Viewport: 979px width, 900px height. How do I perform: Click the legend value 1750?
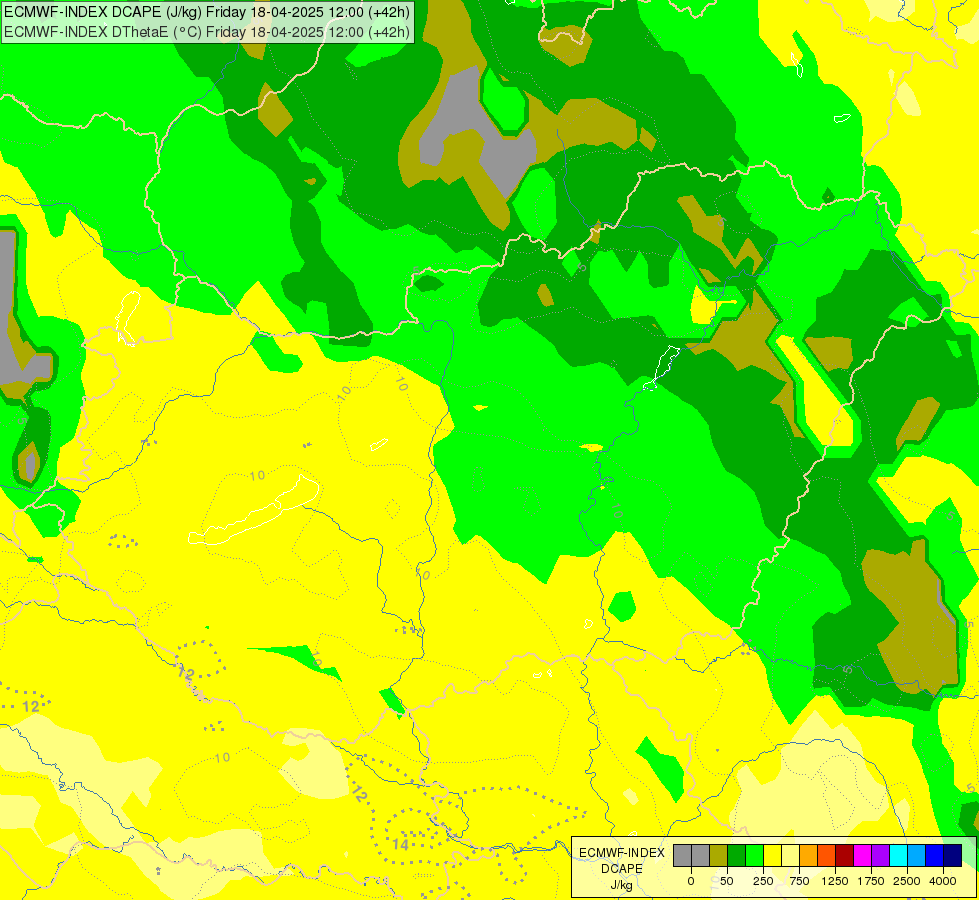(x=871, y=881)
